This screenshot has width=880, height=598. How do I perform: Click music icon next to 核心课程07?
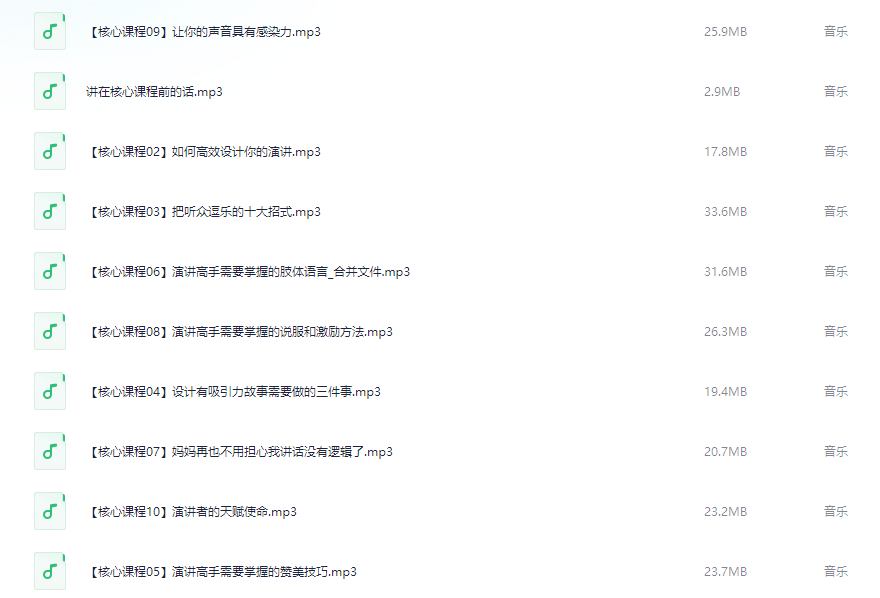point(50,452)
